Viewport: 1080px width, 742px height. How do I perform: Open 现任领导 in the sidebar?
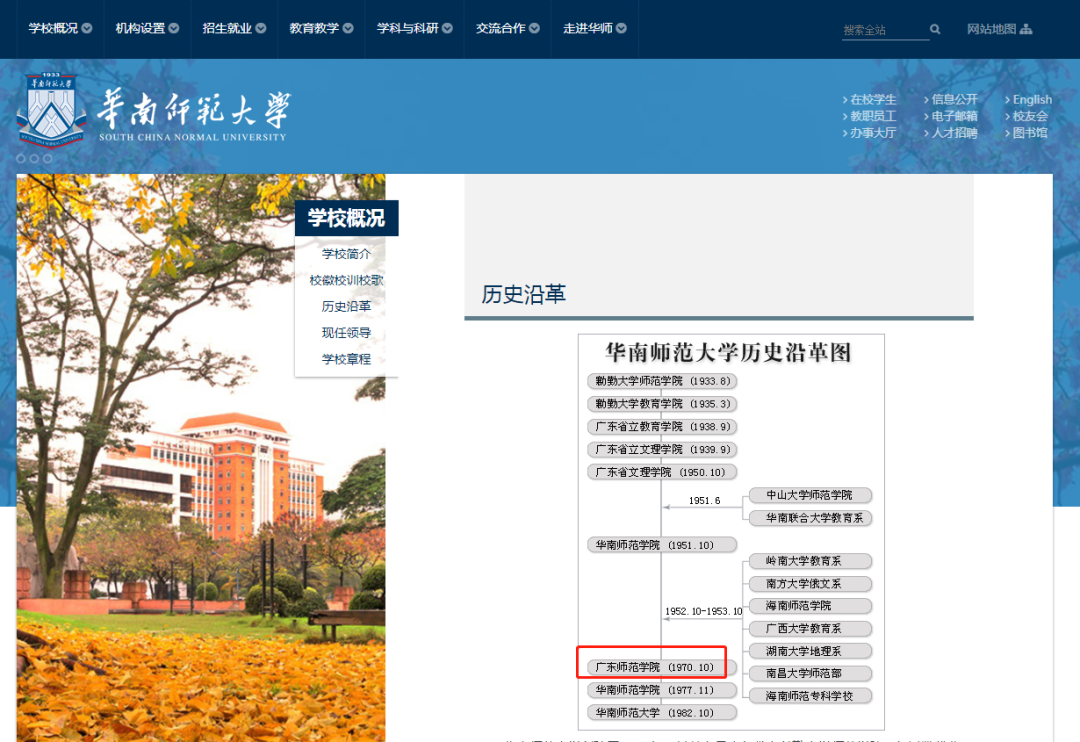click(x=346, y=332)
